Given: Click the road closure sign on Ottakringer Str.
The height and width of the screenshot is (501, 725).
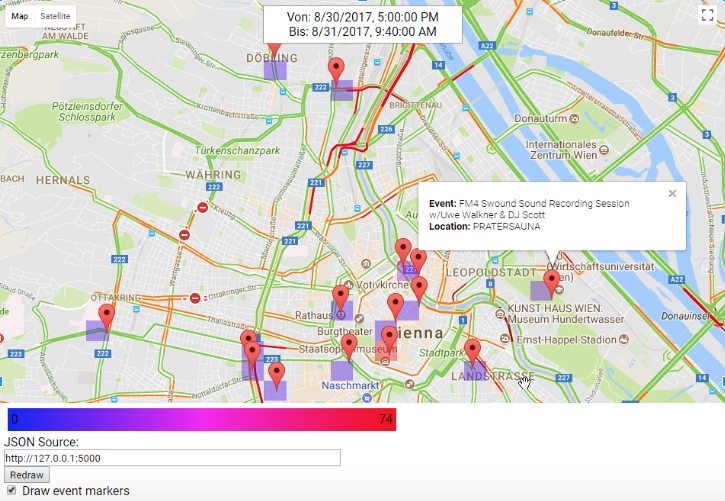Looking at the screenshot, I should [195, 298].
